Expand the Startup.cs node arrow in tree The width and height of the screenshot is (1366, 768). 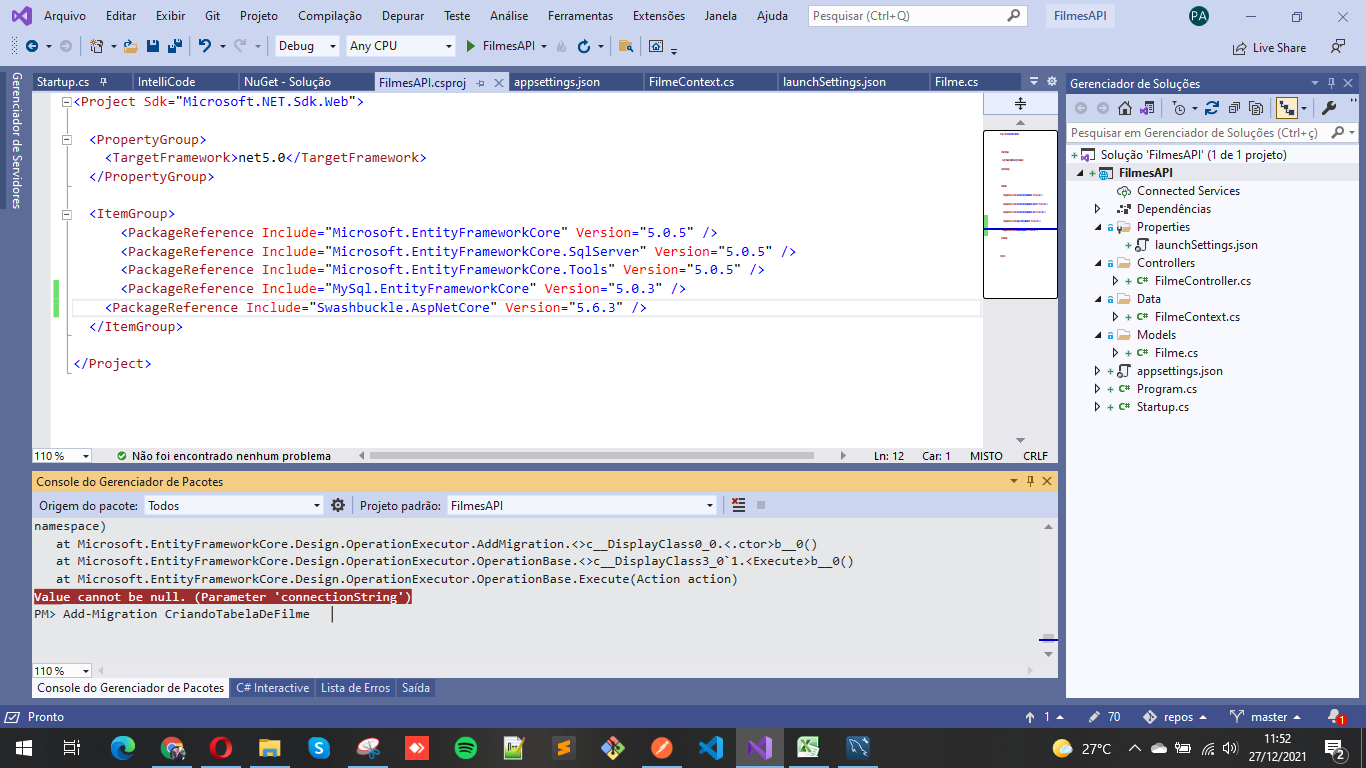point(1098,407)
